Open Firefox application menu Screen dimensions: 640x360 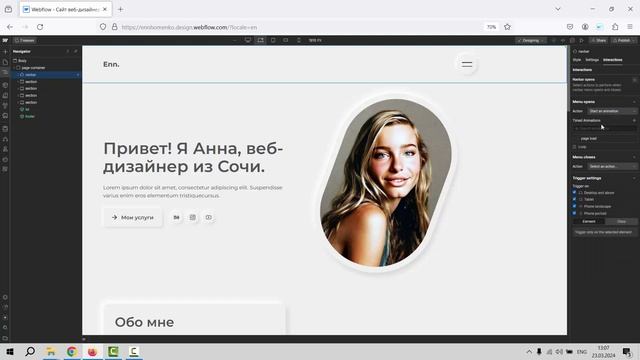[630, 27]
